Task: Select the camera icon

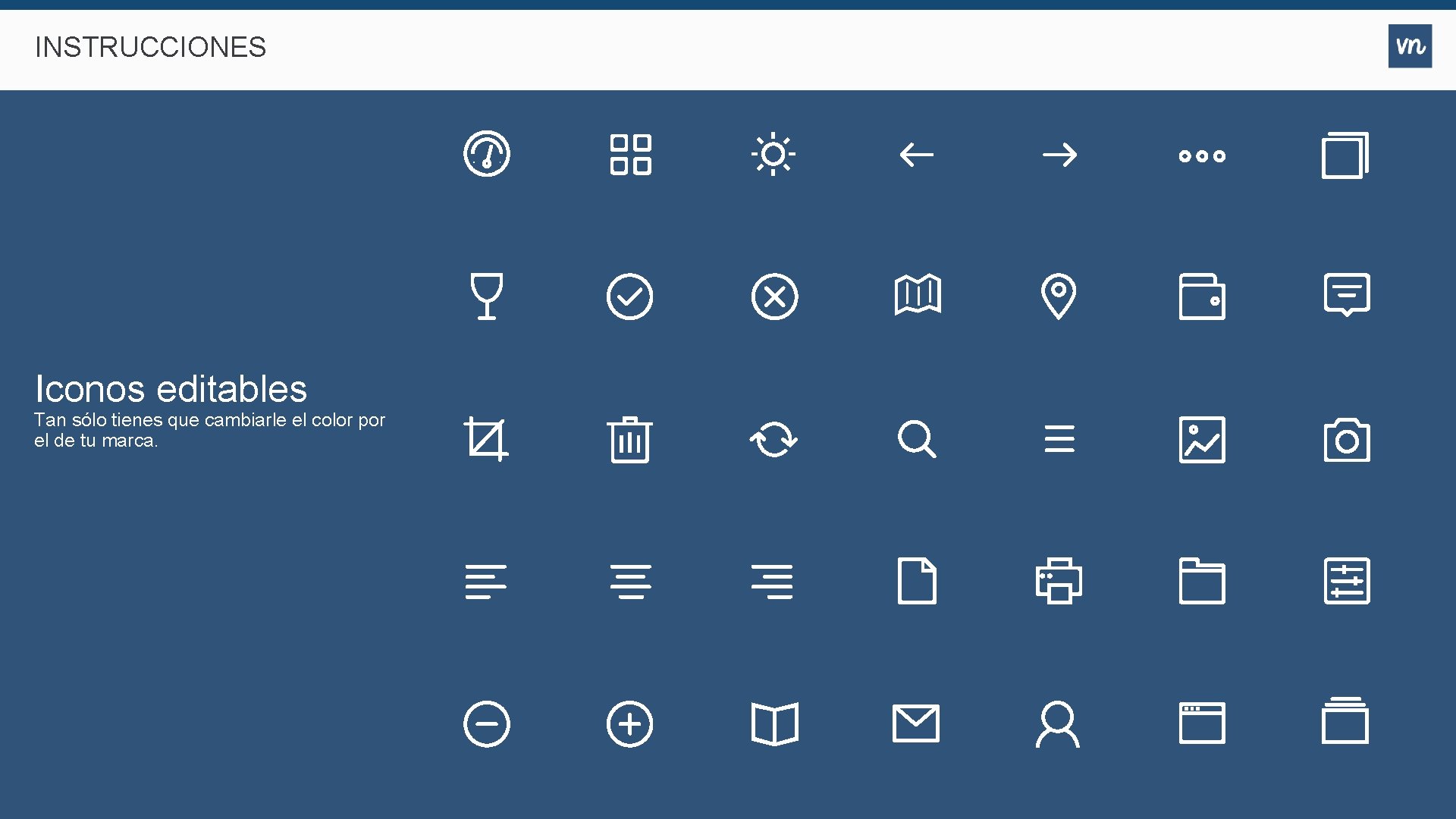Action: 1346,440
